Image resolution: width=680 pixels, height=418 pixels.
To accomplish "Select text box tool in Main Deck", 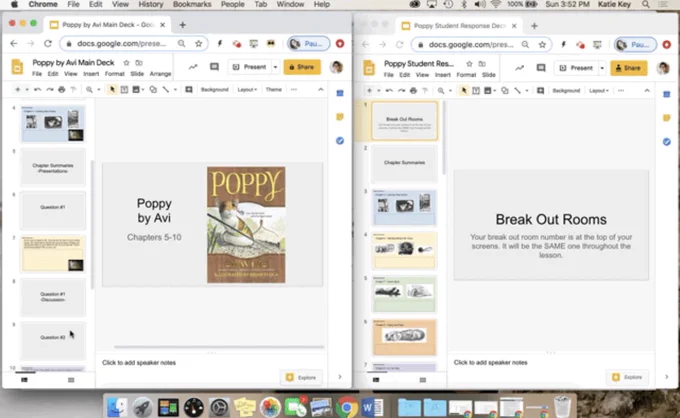I will (x=124, y=90).
